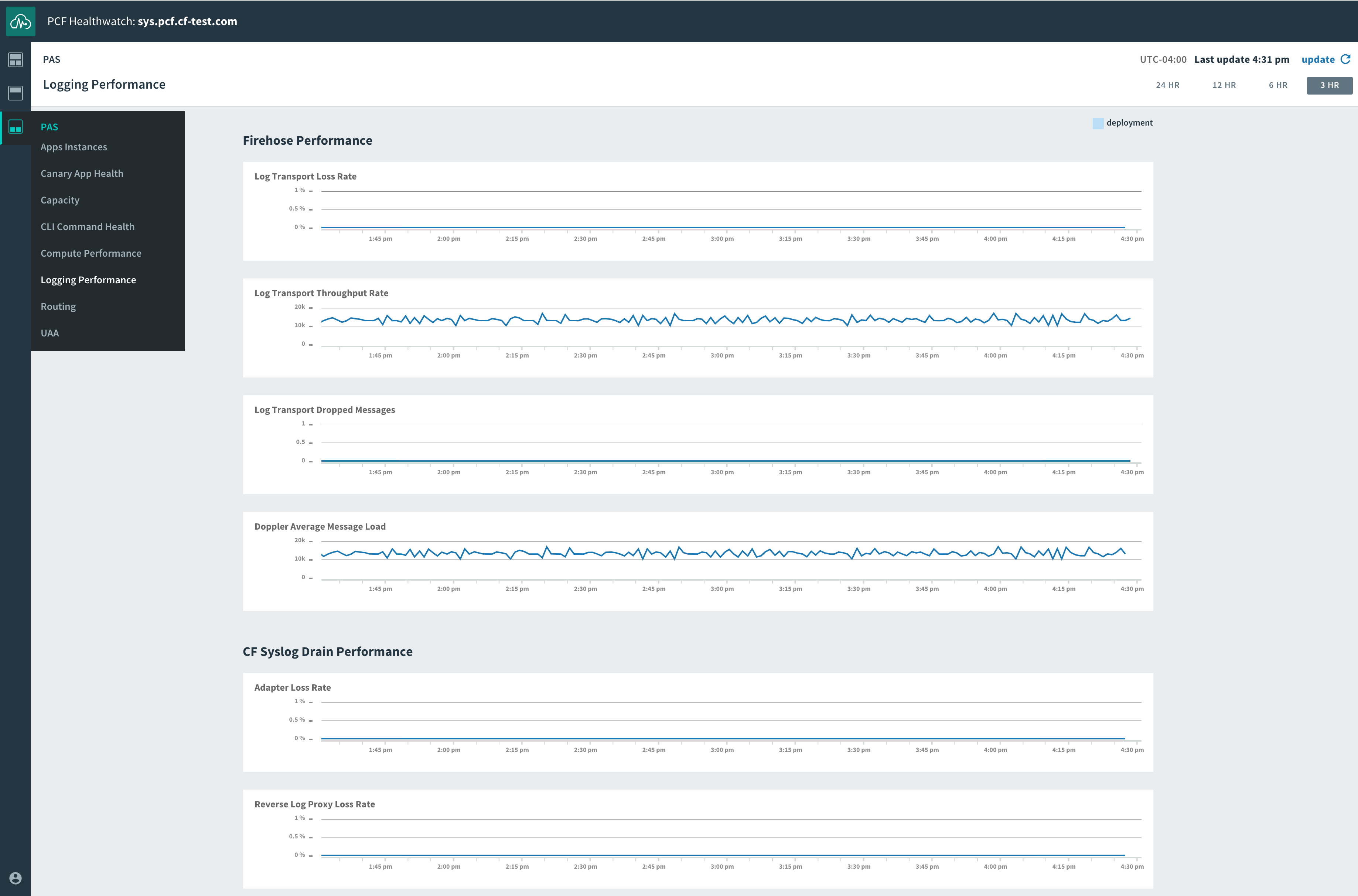
Task: Switch to the 12 HR time range
Action: coord(1224,85)
